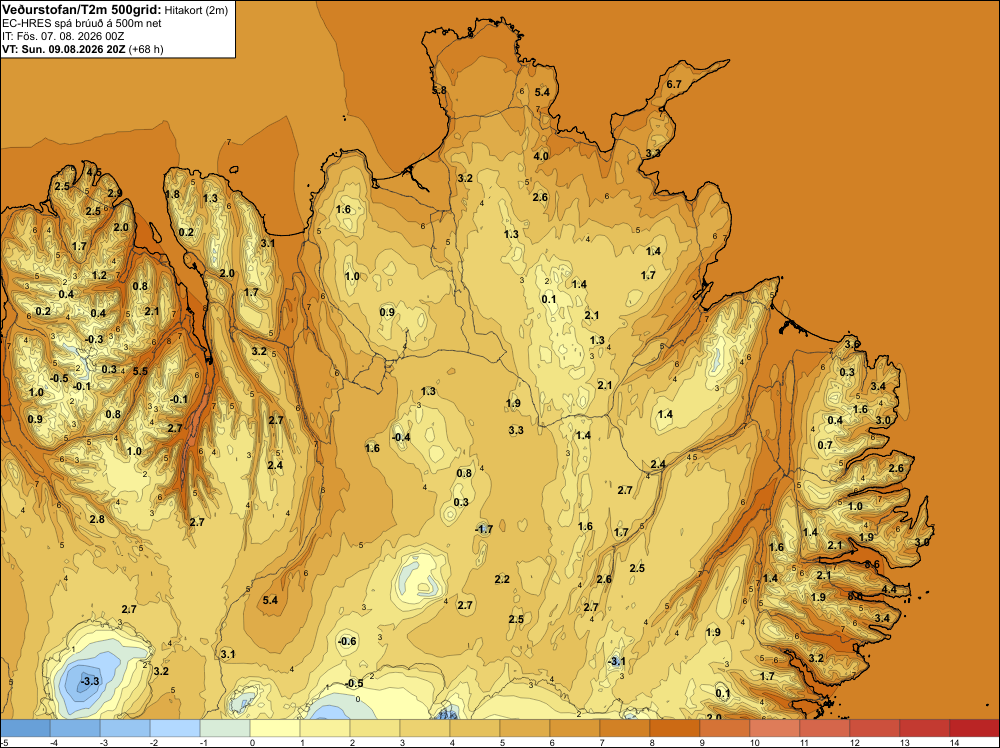
Task: Choose the legend swatch between 11 and 12
Action: 825,728
